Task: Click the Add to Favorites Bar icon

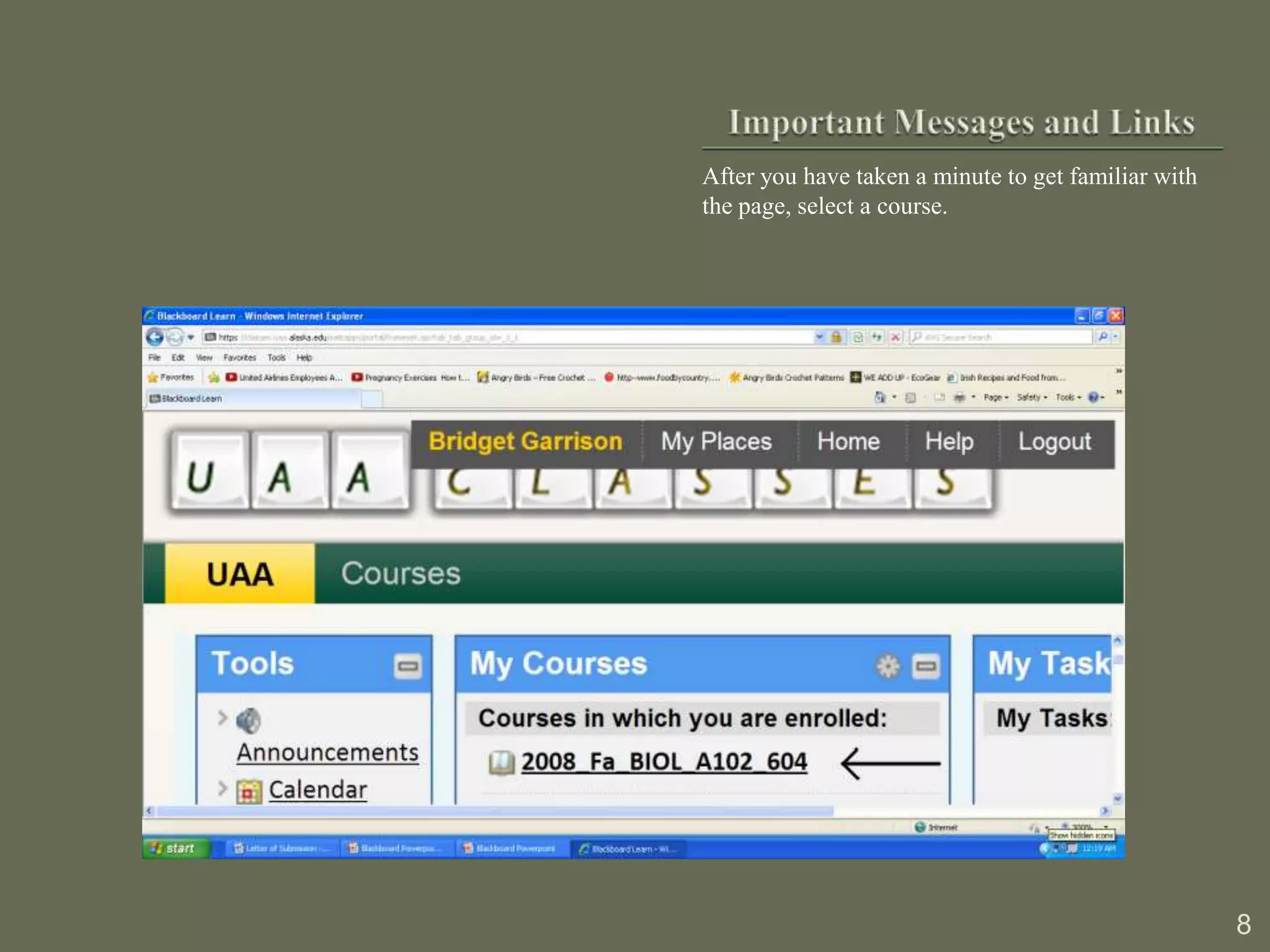Action: point(214,377)
